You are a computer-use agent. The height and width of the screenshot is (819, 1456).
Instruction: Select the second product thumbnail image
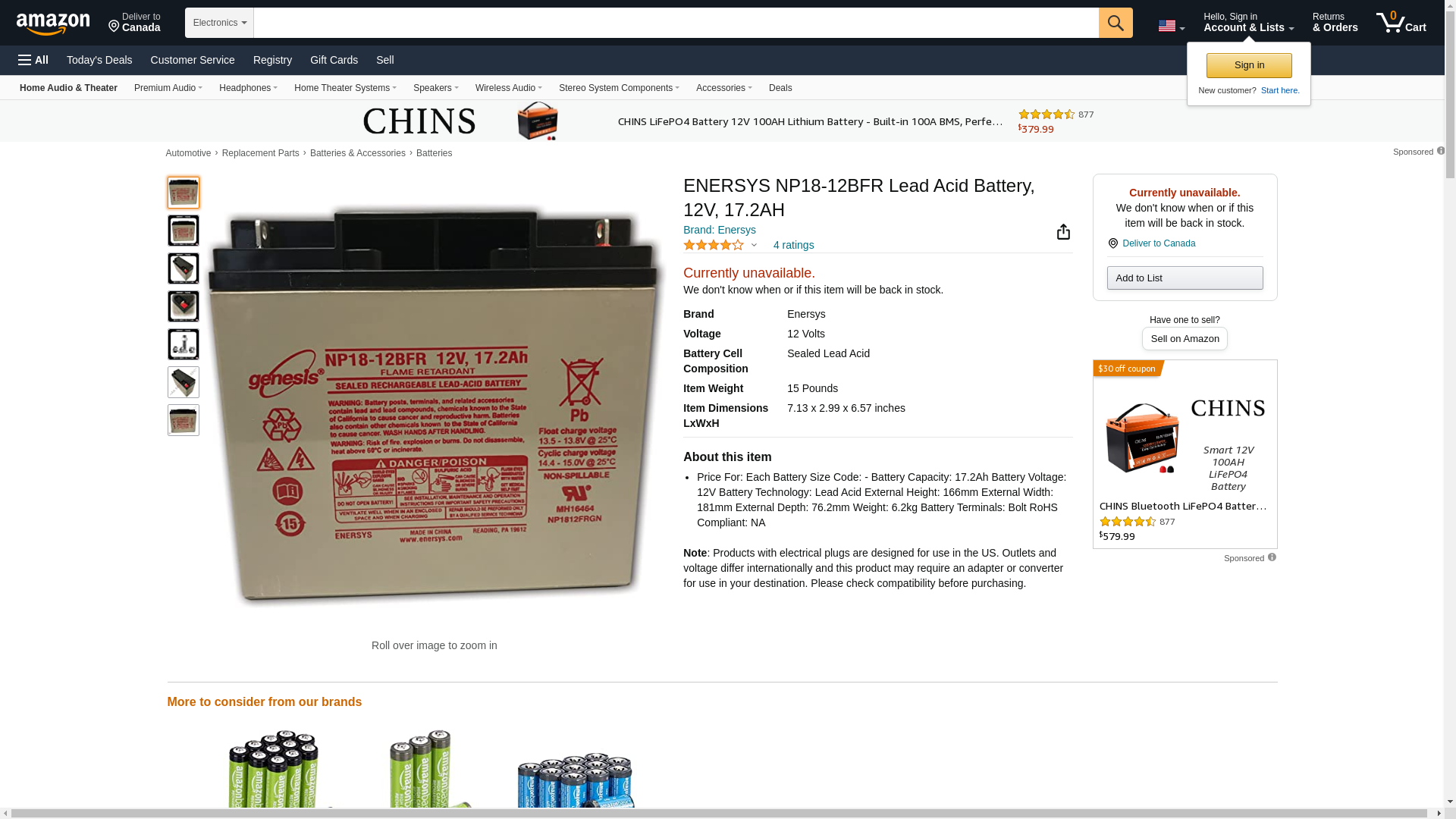click(184, 231)
